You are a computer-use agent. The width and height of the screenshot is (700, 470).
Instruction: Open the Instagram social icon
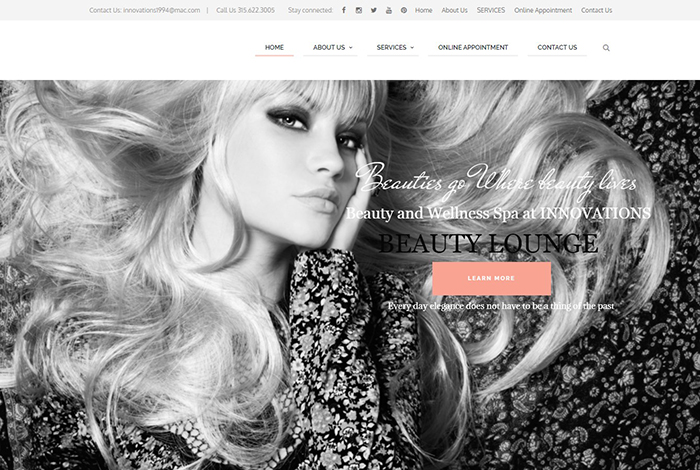click(x=359, y=10)
